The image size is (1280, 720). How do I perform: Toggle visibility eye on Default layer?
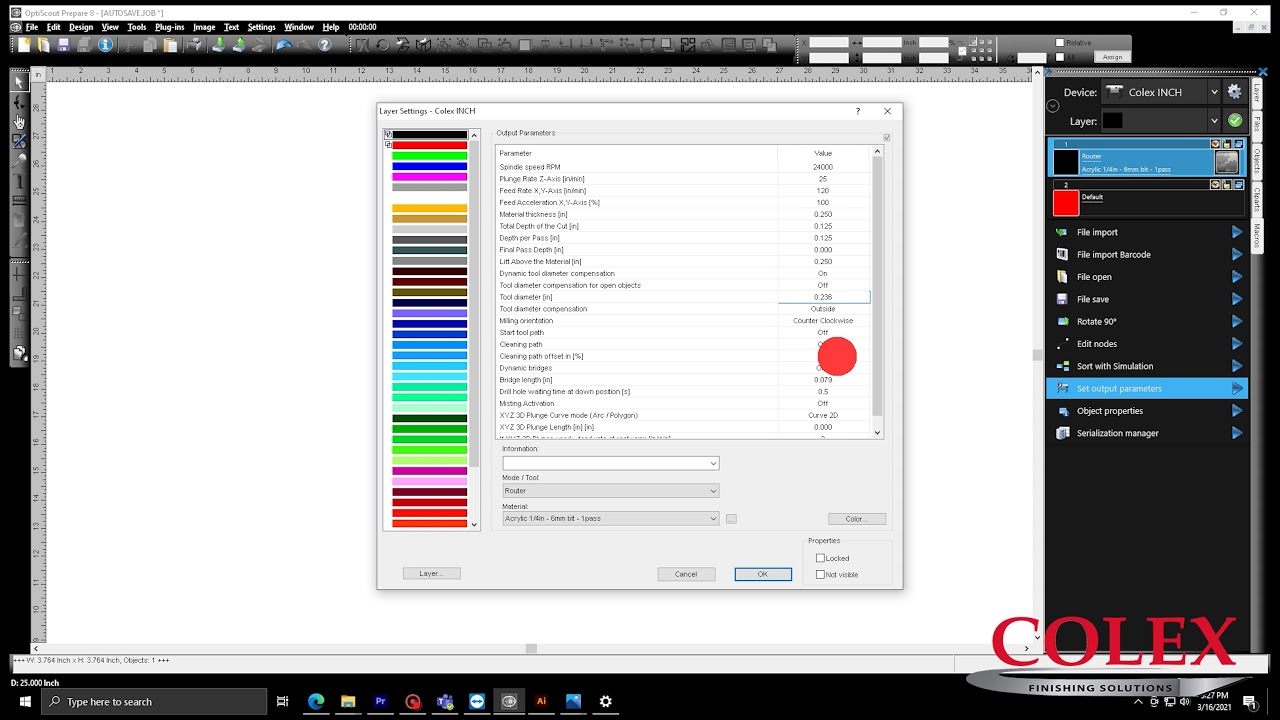tap(1215, 185)
